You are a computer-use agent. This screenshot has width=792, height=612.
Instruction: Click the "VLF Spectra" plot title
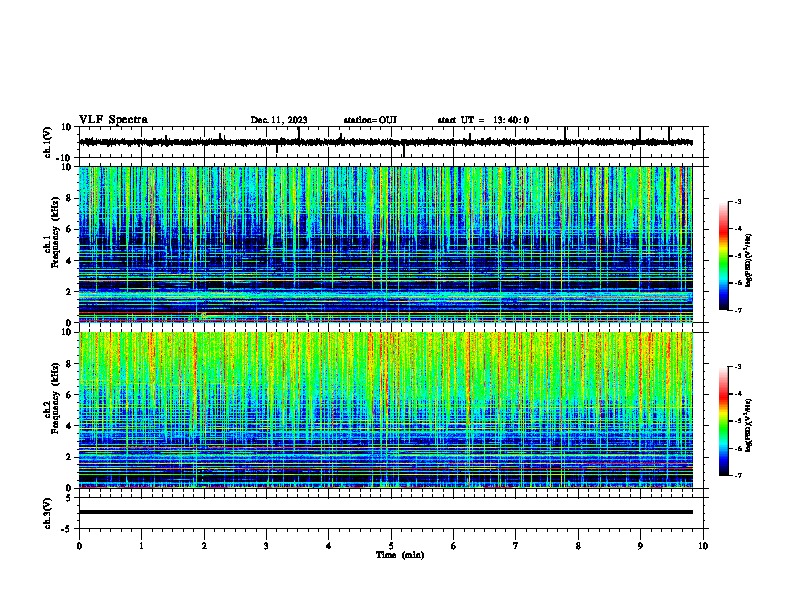pyautogui.click(x=113, y=120)
